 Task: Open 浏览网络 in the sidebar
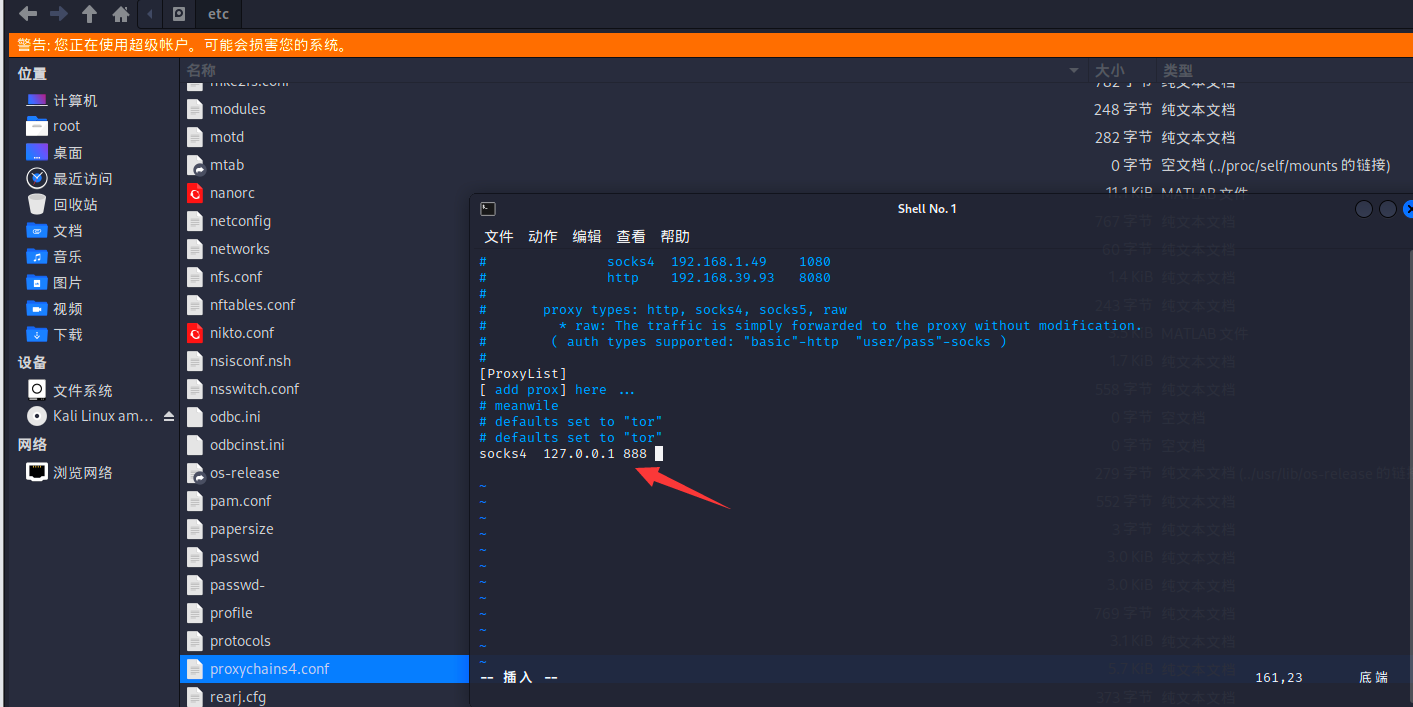point(82,473)
